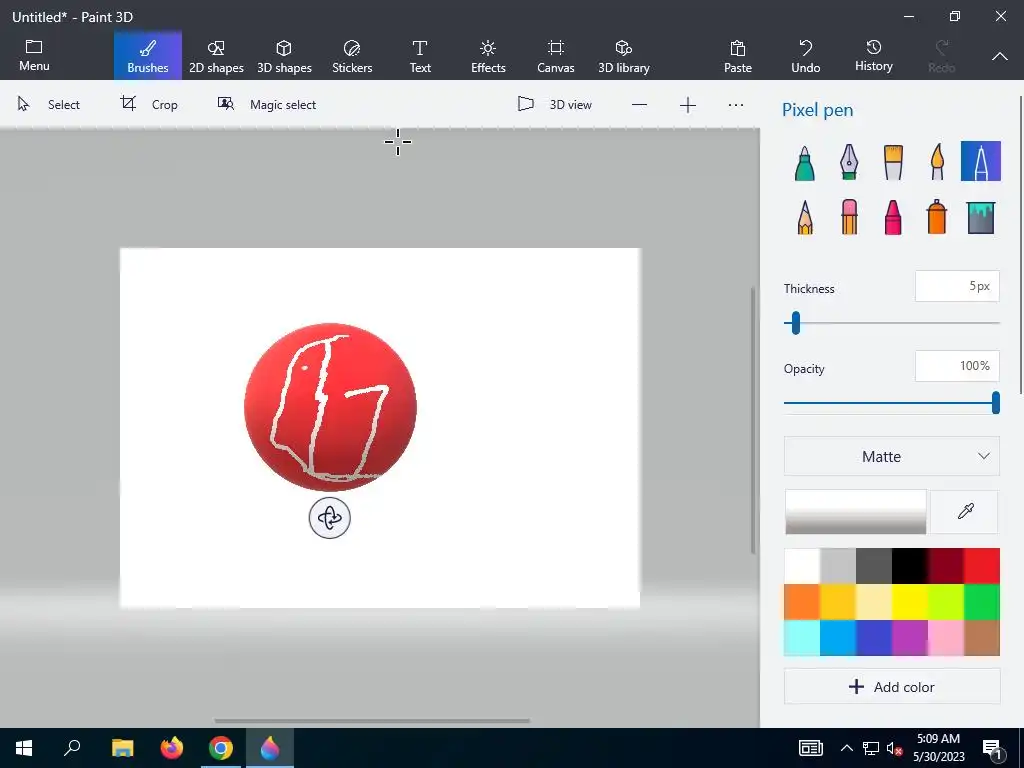
Task: Toggle 3D view
Action: click(x=554, y=104)
